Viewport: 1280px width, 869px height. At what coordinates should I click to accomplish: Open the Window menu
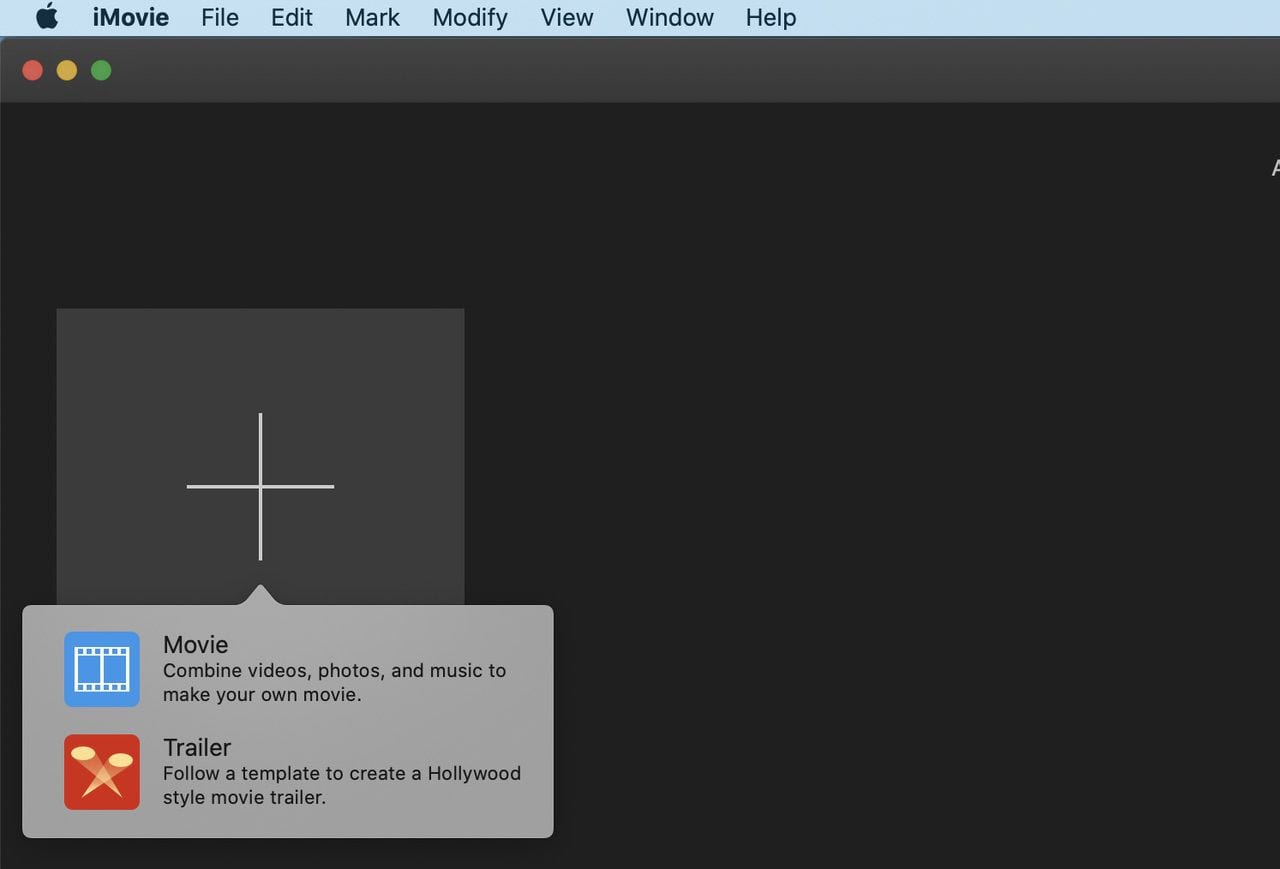670,17
